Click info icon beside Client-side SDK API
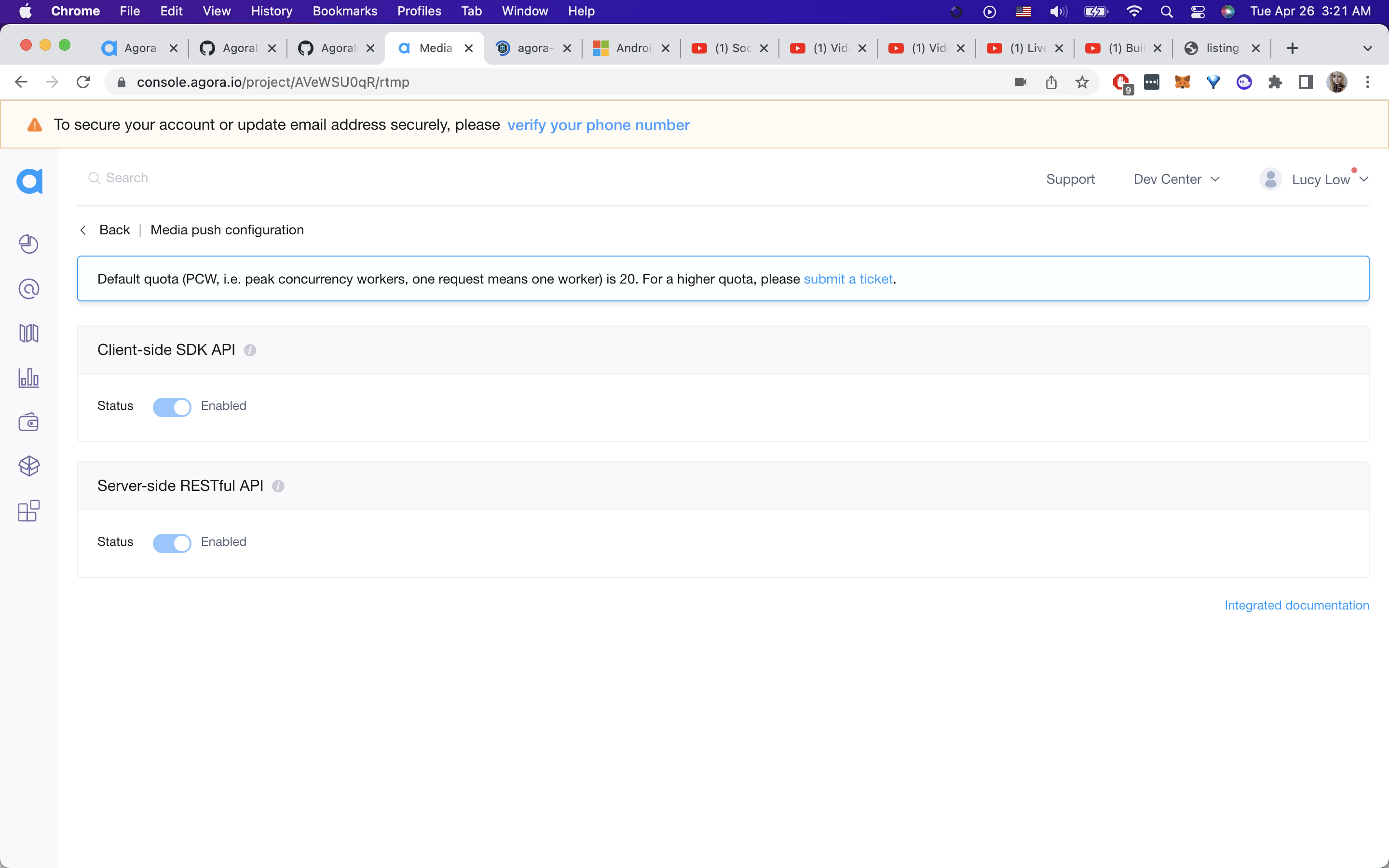 tap(250, 350)
